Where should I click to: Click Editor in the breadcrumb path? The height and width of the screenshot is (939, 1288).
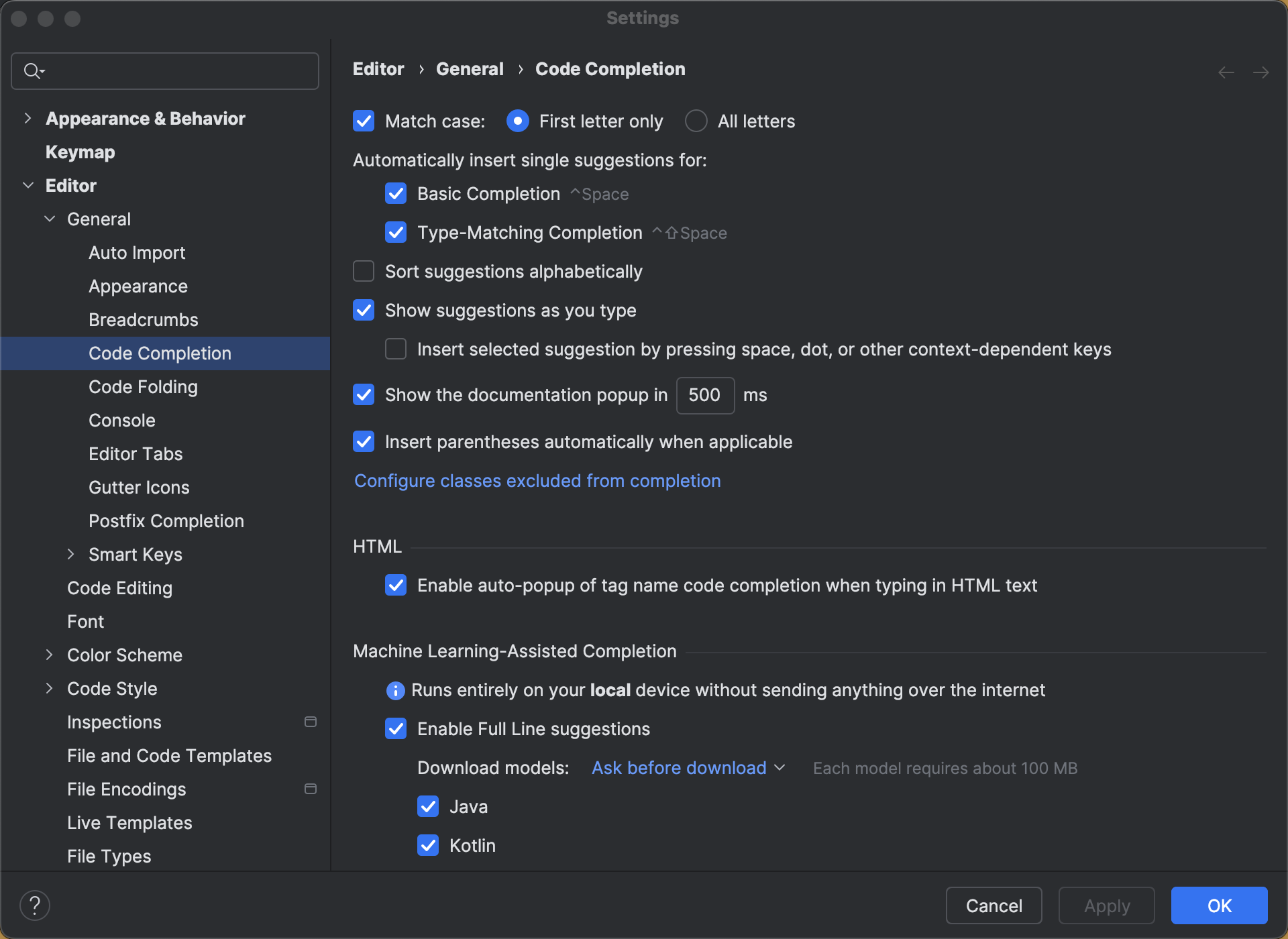click(x=378, y=68)
